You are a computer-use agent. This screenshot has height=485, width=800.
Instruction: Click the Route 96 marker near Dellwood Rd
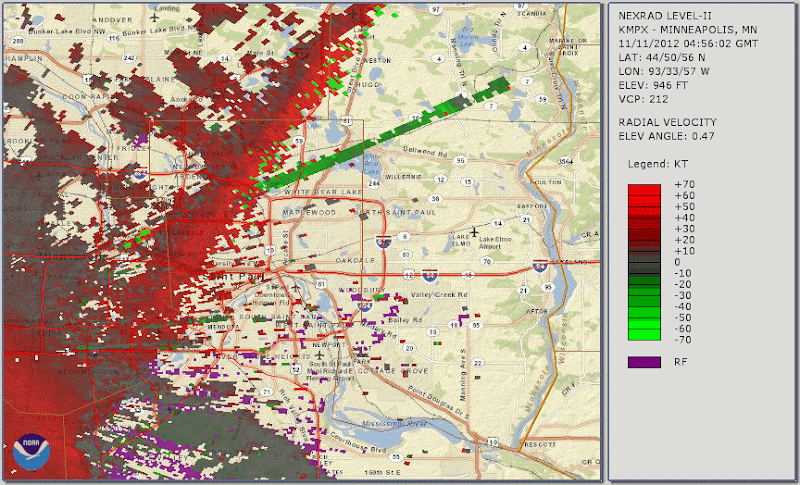click(460, 159)
